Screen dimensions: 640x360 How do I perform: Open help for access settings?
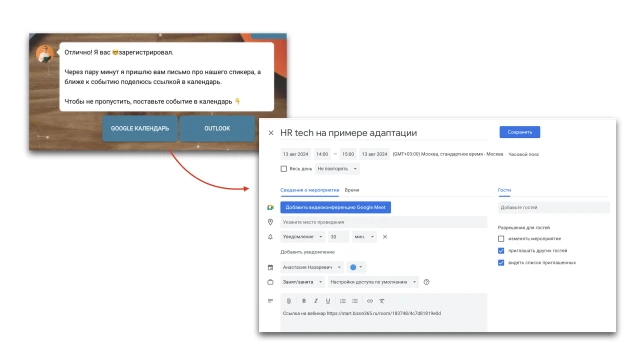coord(427,282)
